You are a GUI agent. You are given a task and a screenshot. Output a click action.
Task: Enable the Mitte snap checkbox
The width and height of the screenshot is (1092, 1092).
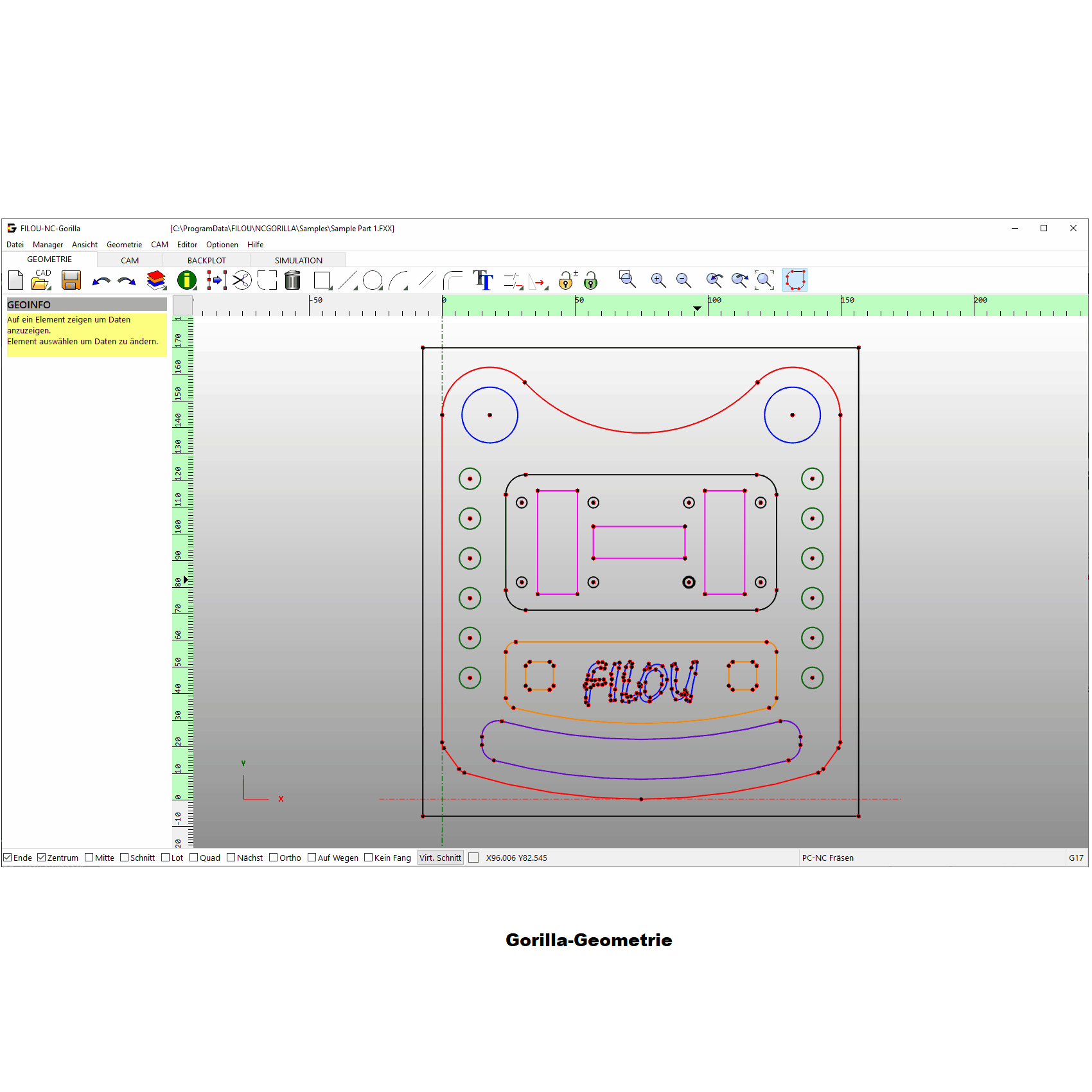point(89,858)
